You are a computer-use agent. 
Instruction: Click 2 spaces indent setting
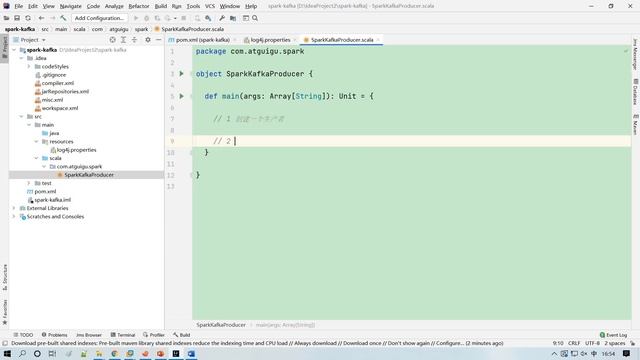[x=614, y=343]
